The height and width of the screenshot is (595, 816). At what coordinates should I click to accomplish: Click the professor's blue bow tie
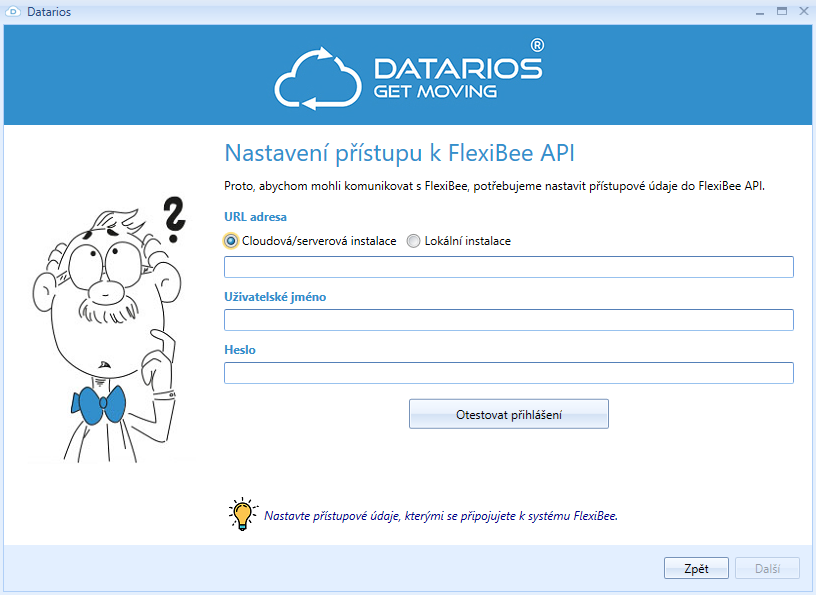coord(98,403)
